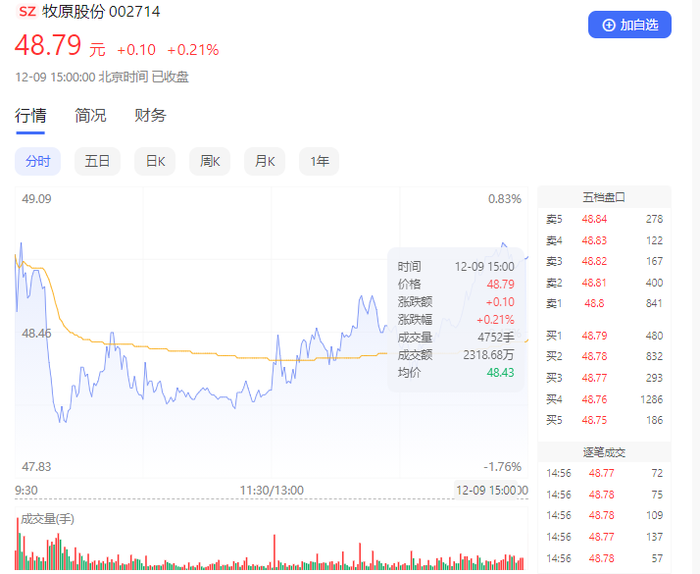Click the 0.83% percent axis label
This screenshot has height=574, width=700.
pyautogui.click(x=505, y=199)
